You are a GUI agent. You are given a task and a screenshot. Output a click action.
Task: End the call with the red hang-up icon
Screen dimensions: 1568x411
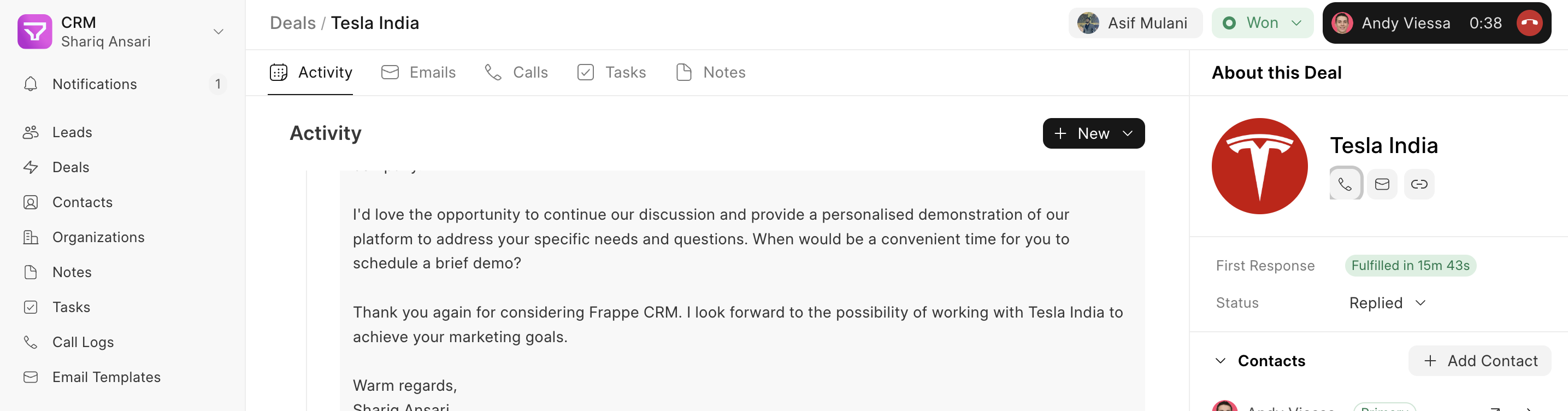pyautogui.click(x=1529, y=23)
